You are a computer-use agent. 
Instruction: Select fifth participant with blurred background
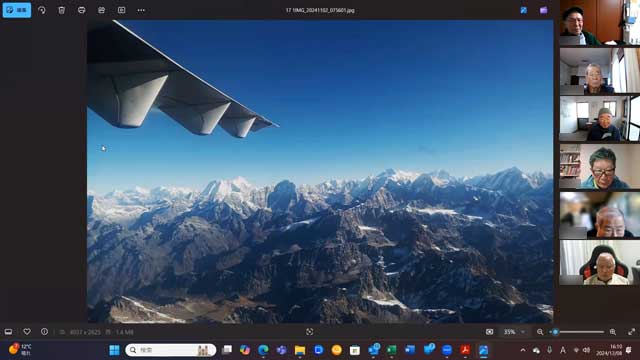[600, 215]
